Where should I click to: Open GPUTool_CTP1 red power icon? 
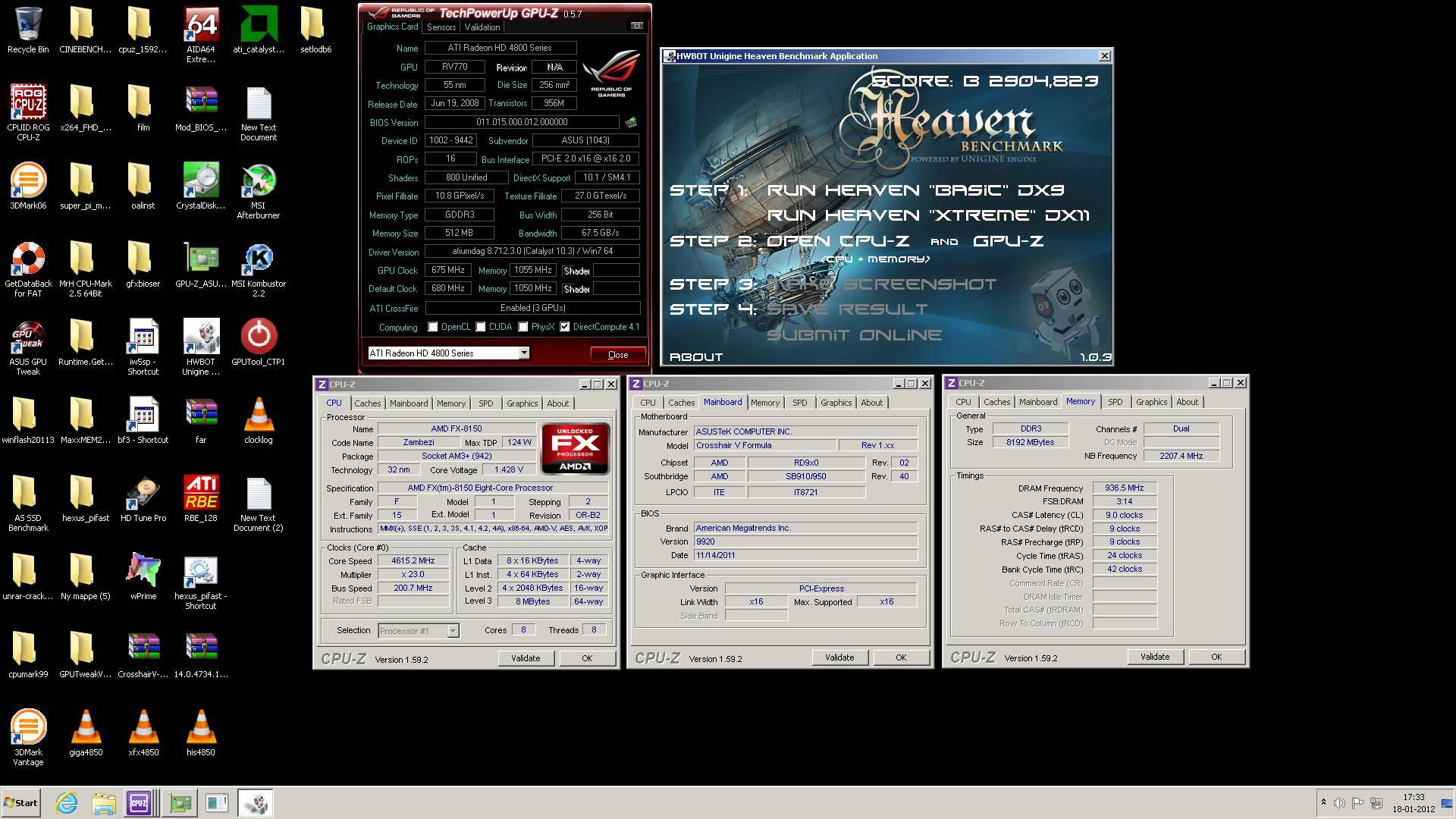[259, 342]
